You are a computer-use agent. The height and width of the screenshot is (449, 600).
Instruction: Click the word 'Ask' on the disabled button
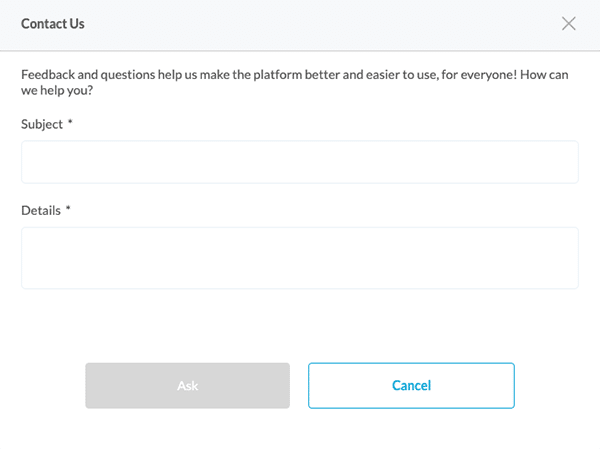point(187,386)
